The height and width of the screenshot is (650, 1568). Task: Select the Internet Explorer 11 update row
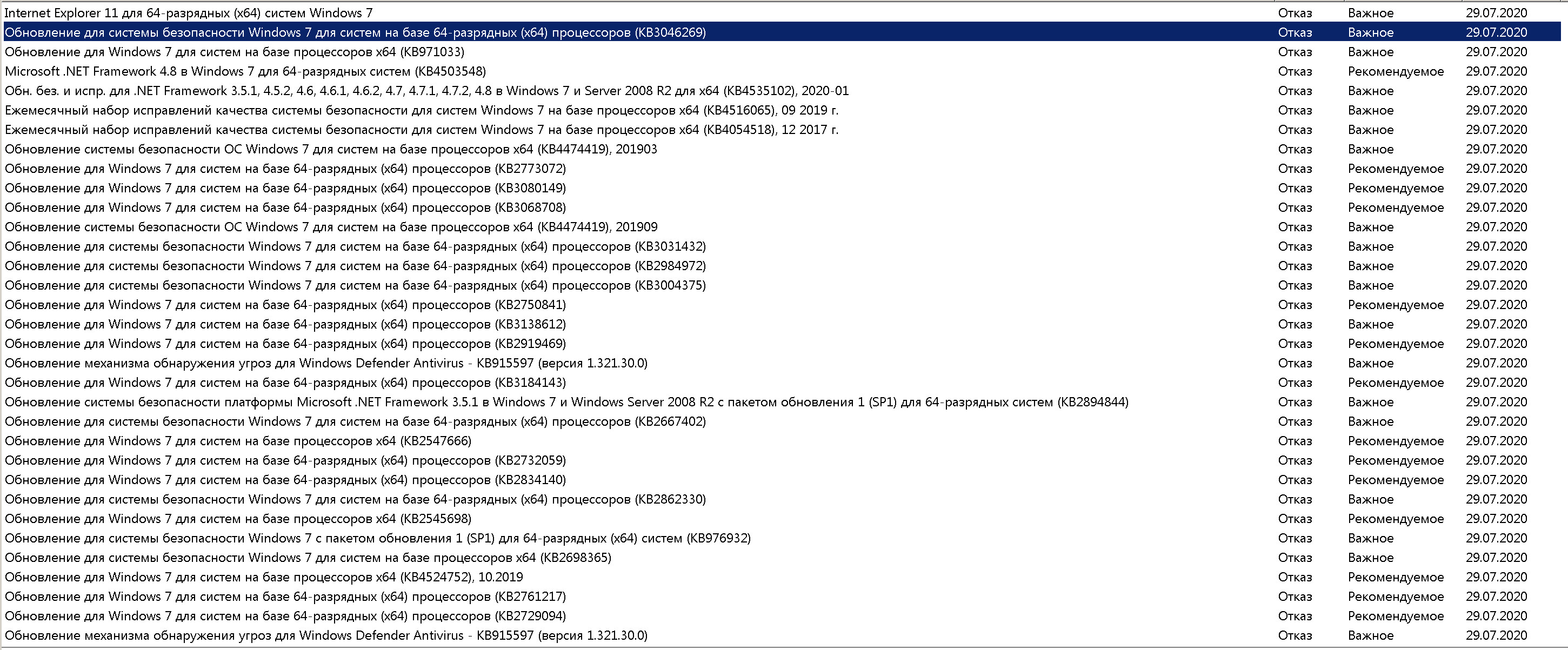189,13
